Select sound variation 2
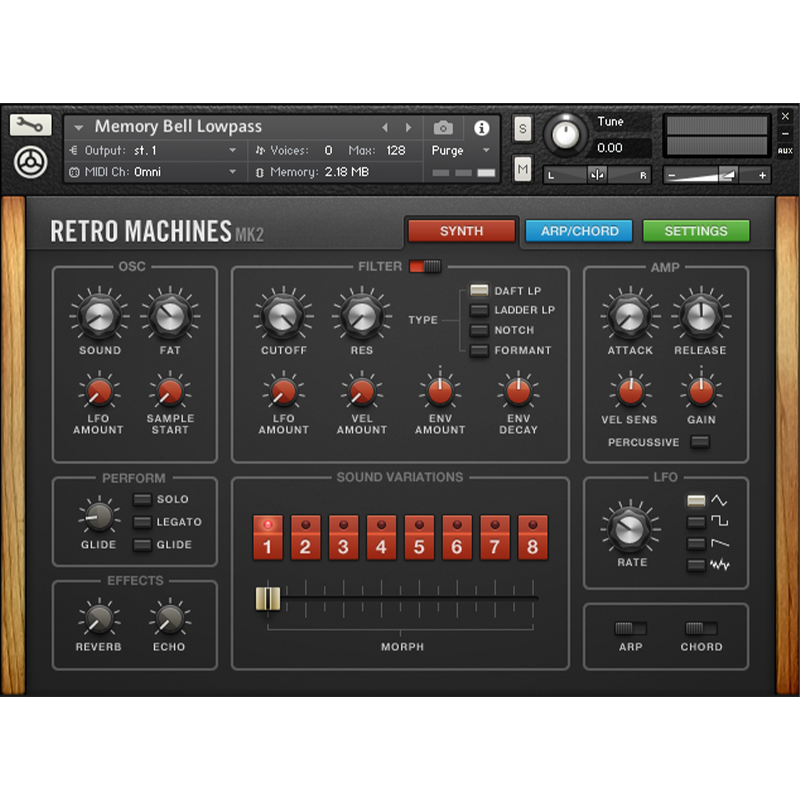Screen dimensions: 800x800 click(x=305, y=538)
